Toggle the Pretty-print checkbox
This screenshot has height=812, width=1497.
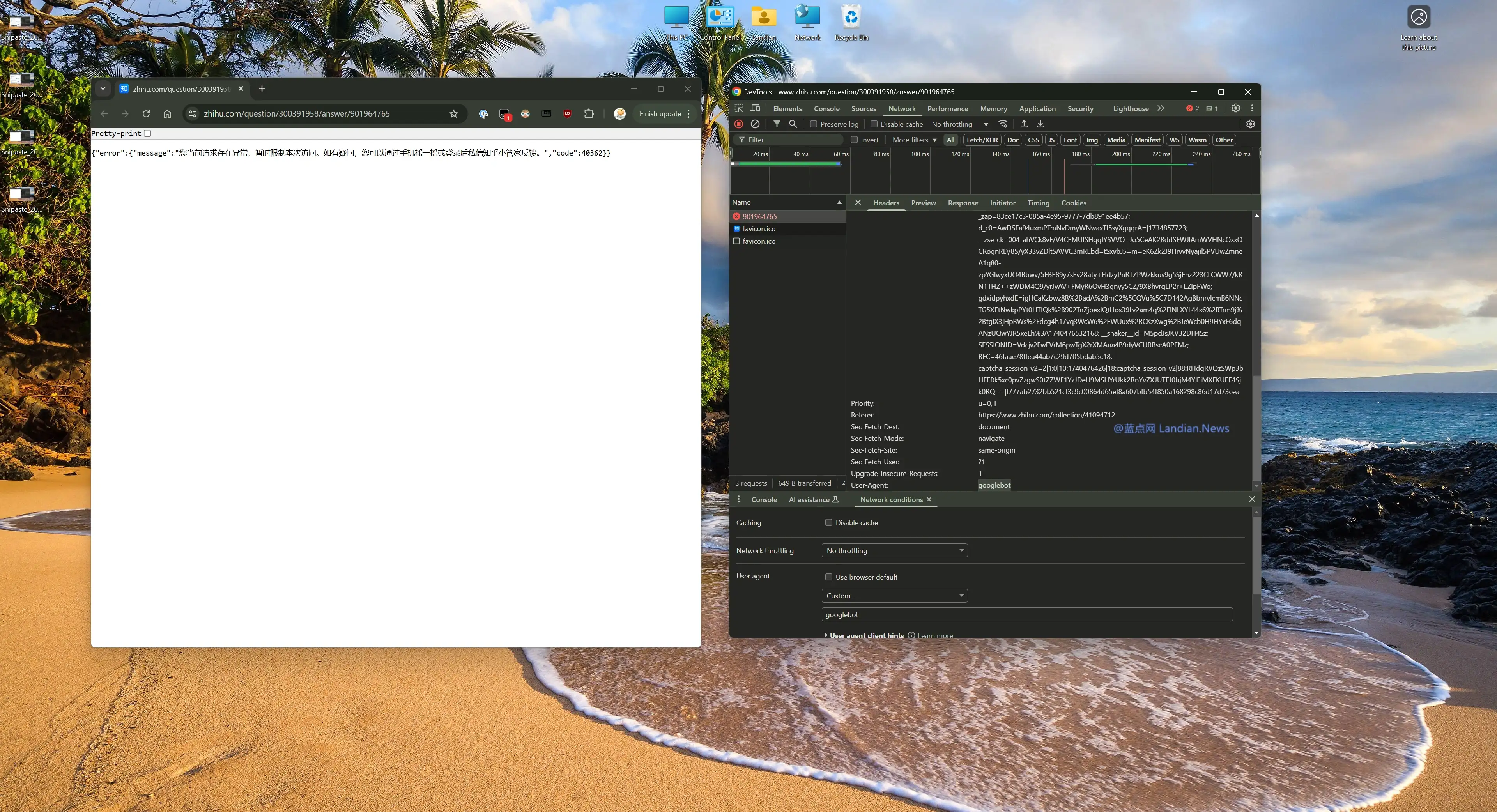(148, 133)
